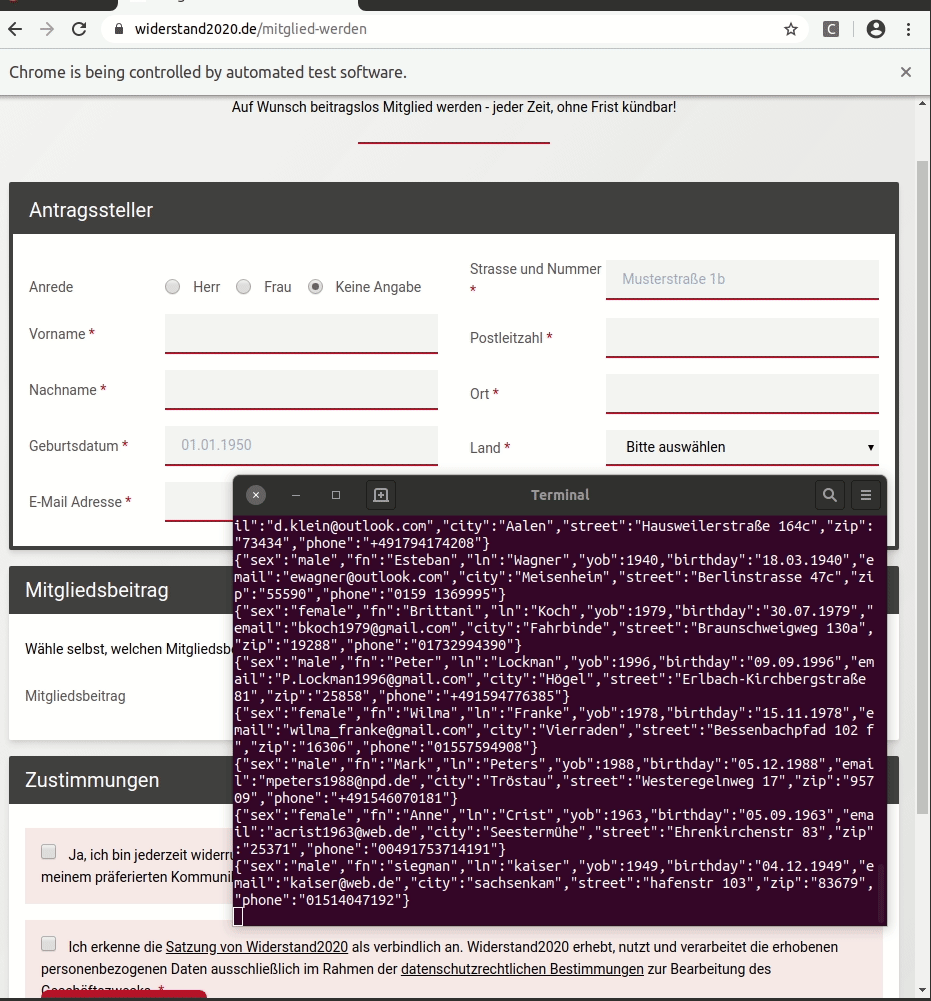This screenshot has height=1001, width=931.
Task: Expand the Land 'Bitte auswählen' dropdown
Action: [x=742, y=447]
